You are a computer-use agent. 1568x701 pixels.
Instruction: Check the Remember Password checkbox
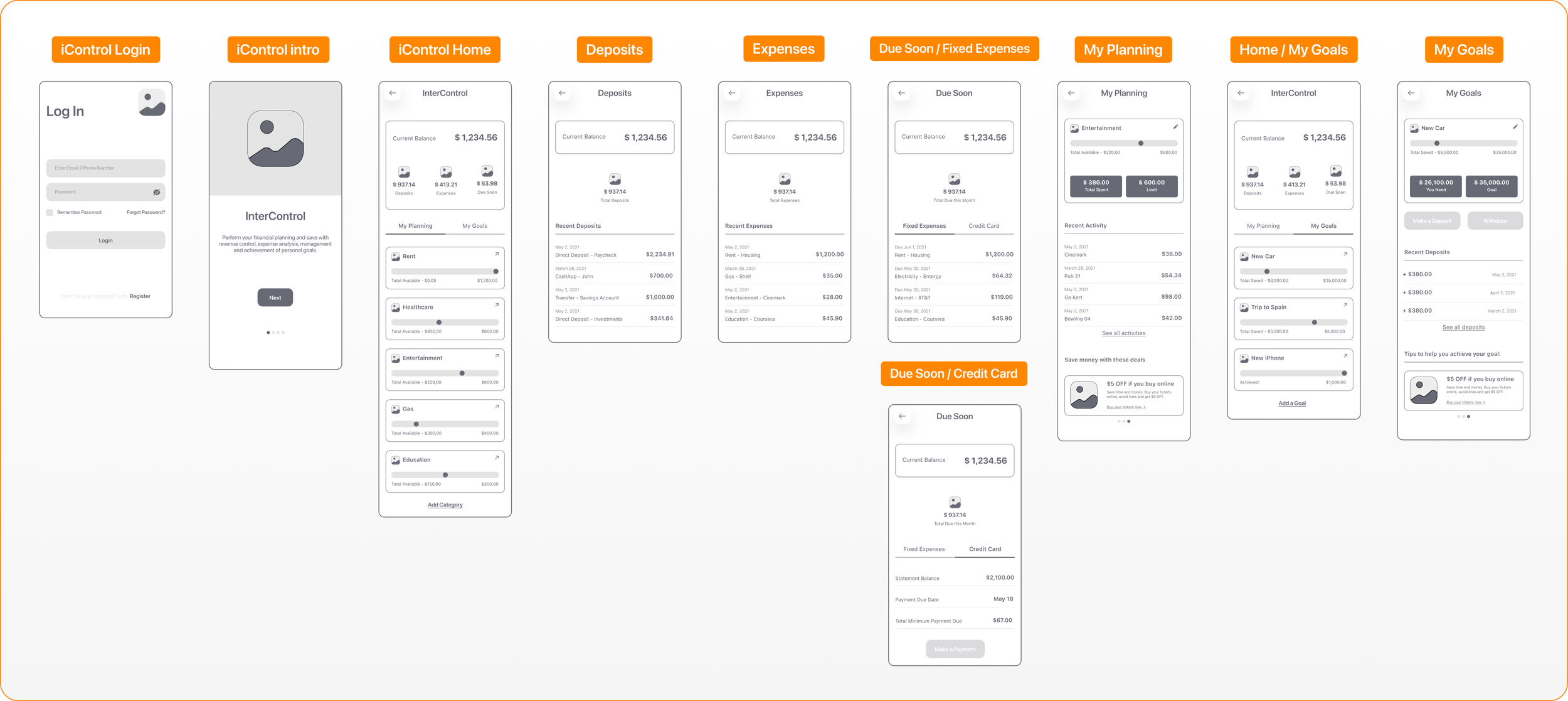[x=50, y=213]
